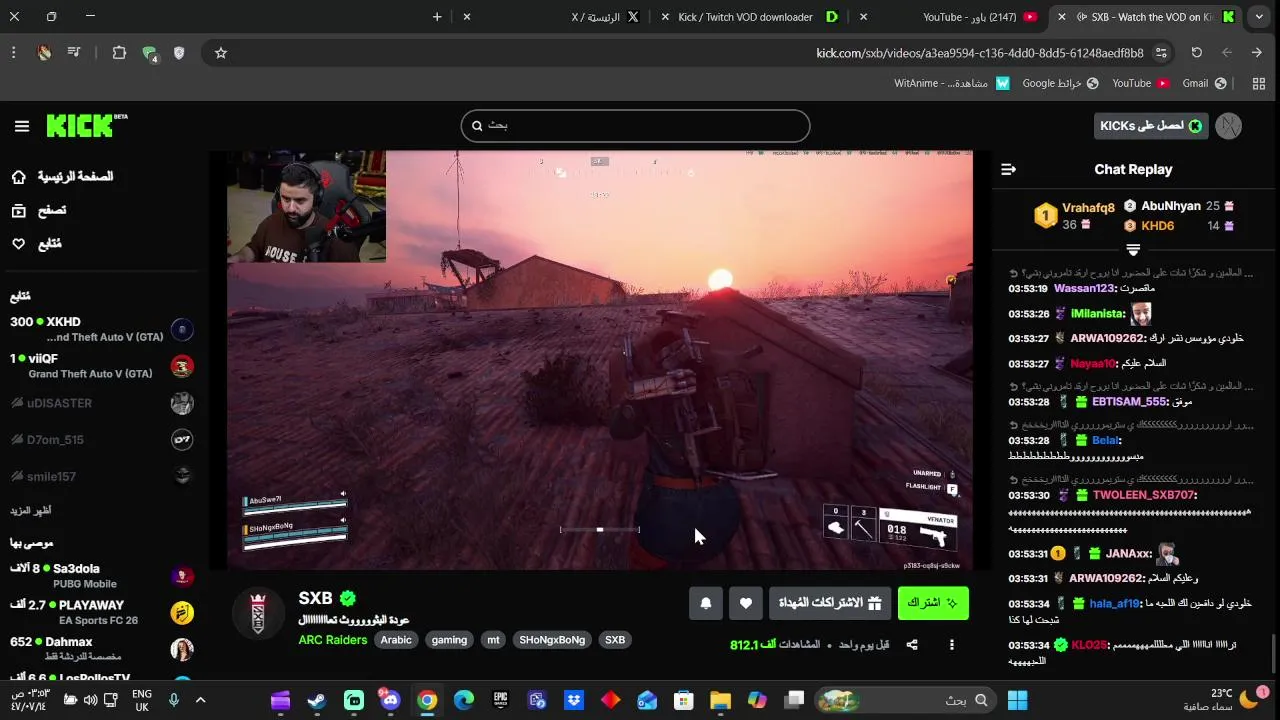The width and height of the screenshot is (1280, 720).
Task: Open the Gmail bookmark
Action: [x=1204, y=83]
